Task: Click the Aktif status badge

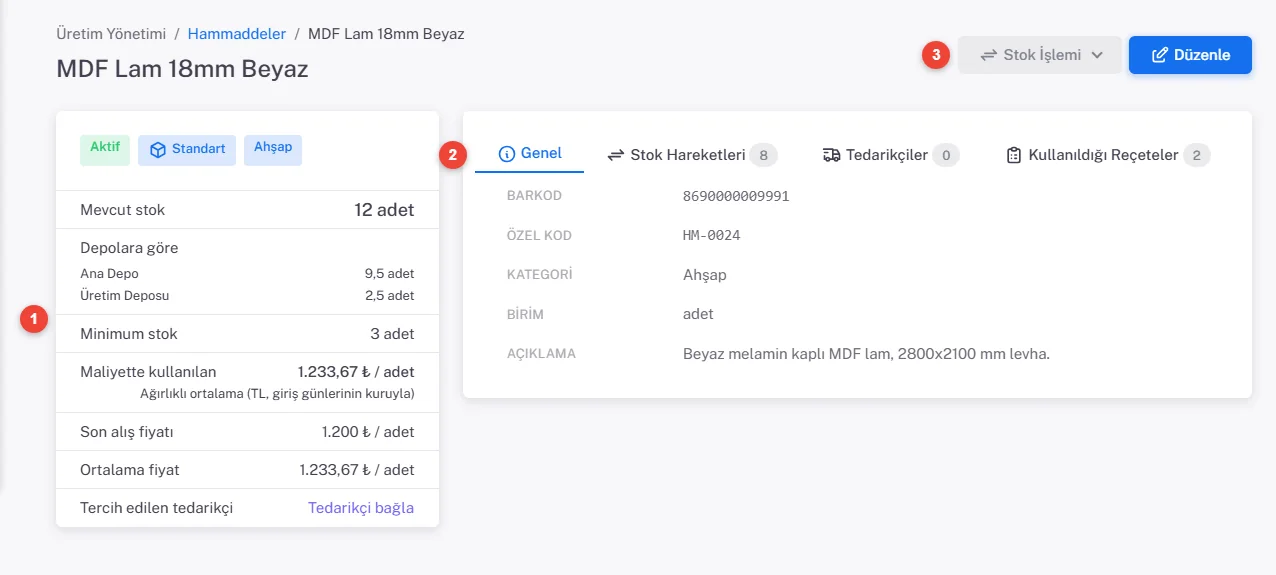Action: [x=105, y=149]
